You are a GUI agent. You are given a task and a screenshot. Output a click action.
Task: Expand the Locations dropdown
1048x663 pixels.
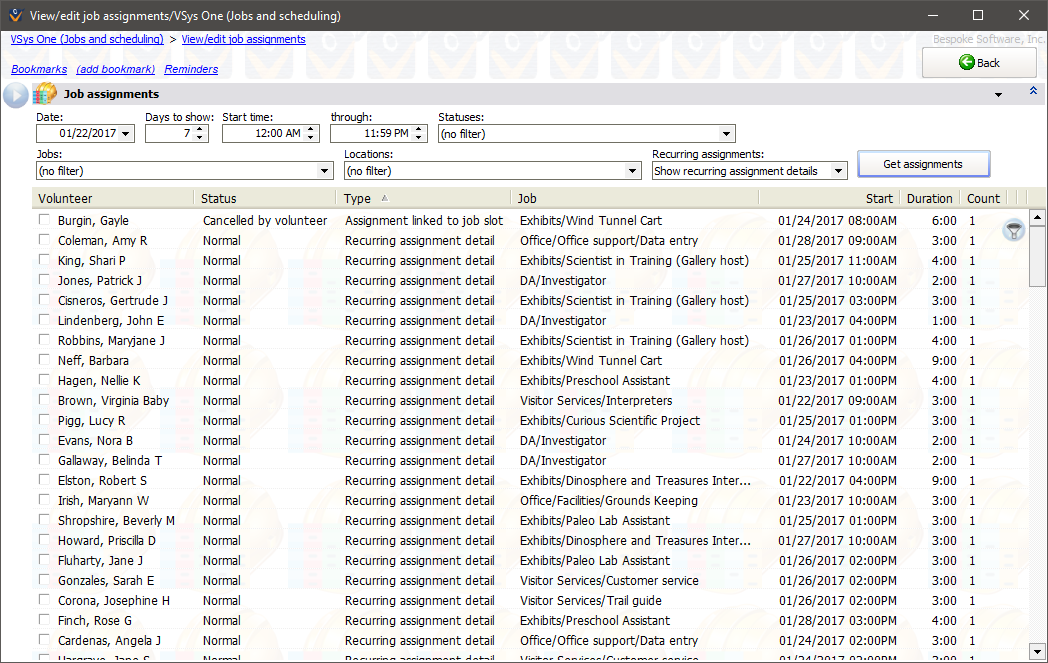click(x=631, y=170)
